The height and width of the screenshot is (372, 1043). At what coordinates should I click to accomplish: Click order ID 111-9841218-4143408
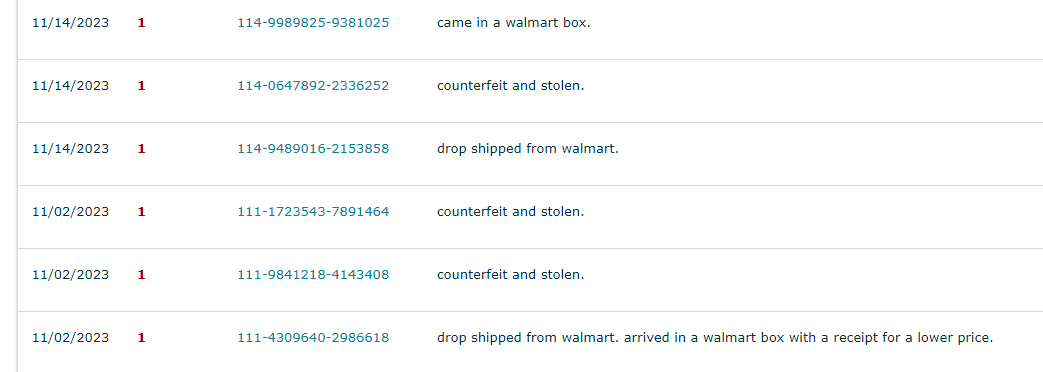[313, 274]
